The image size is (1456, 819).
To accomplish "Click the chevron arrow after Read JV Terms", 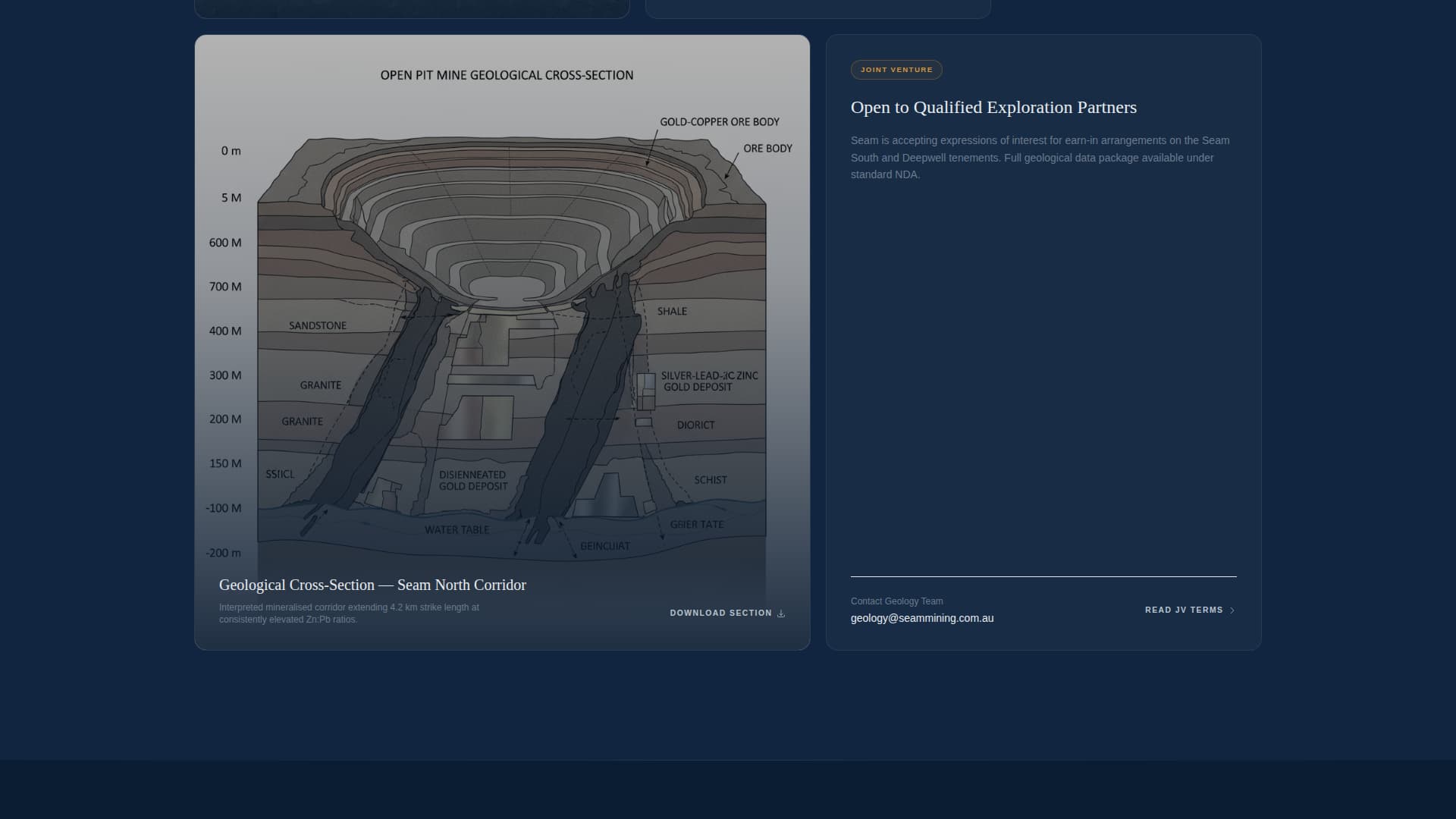I will click(x=1232, y=610).
